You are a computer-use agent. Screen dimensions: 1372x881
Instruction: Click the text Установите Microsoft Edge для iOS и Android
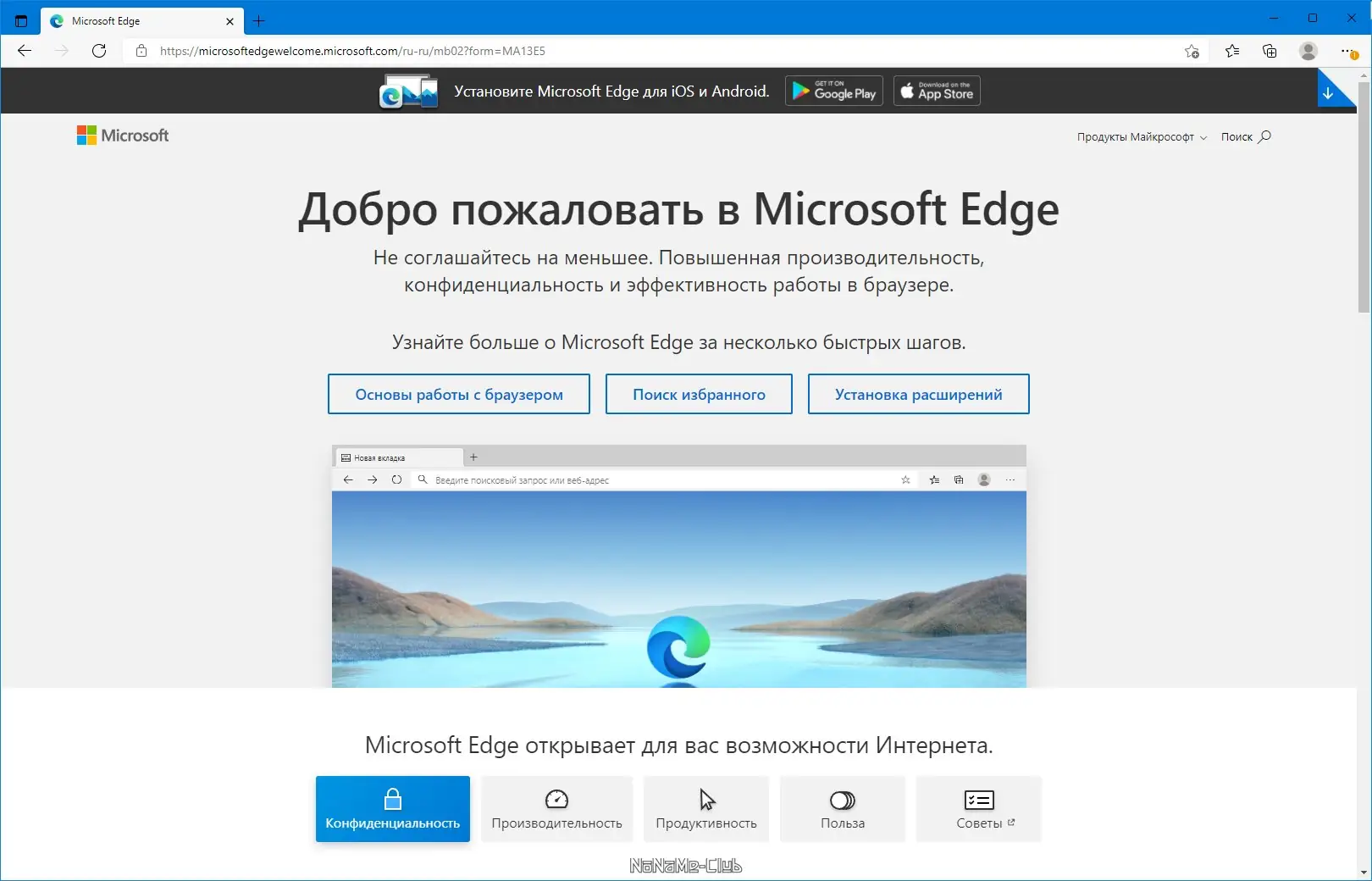coord(611,91)
